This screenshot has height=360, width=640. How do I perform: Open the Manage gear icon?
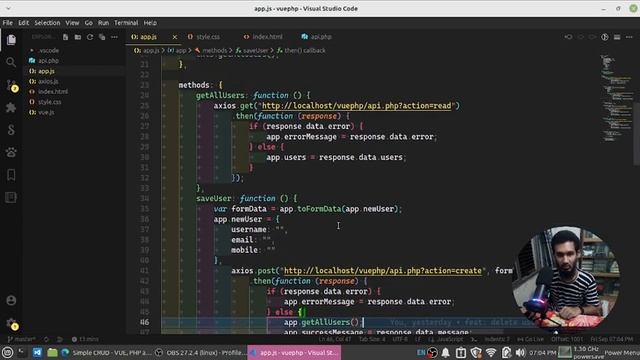(x=12, y=324)
